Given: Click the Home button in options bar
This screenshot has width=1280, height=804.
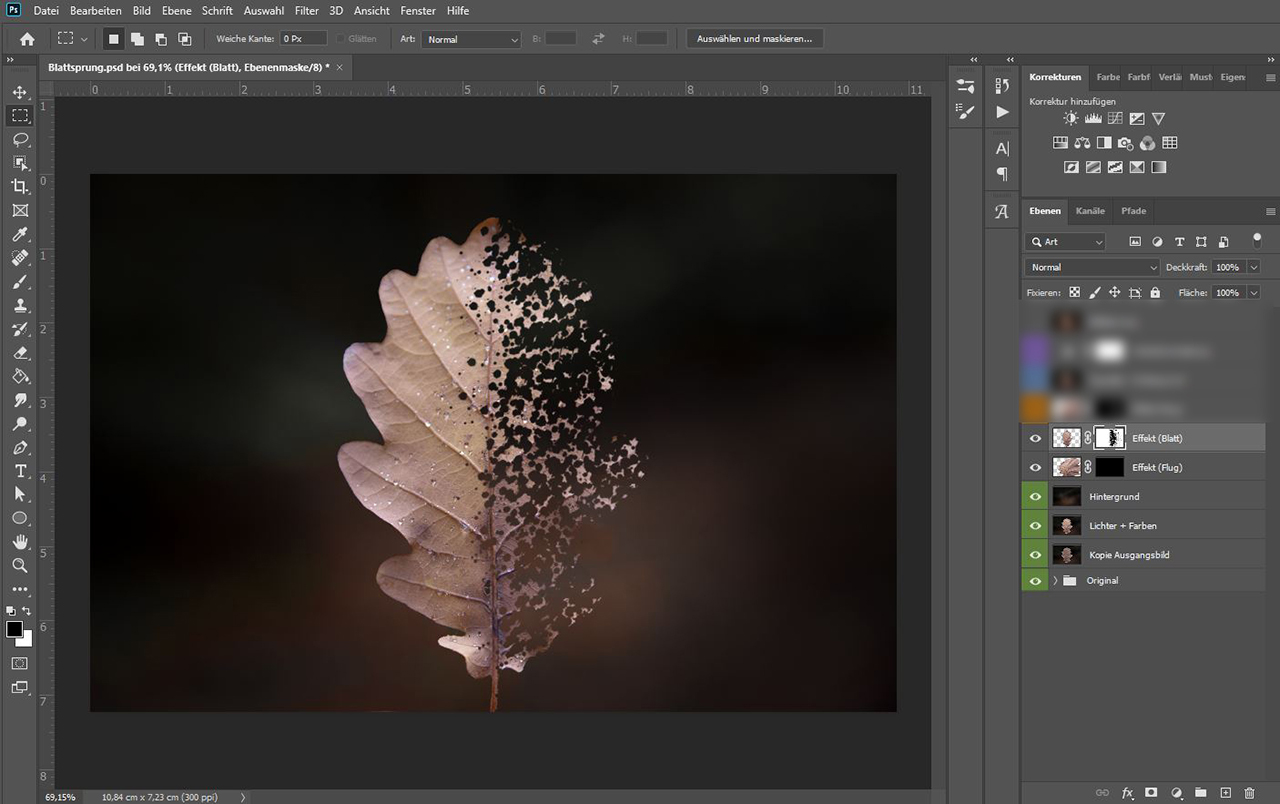Looking at the screenshot, I should click(x=27, y=39).
